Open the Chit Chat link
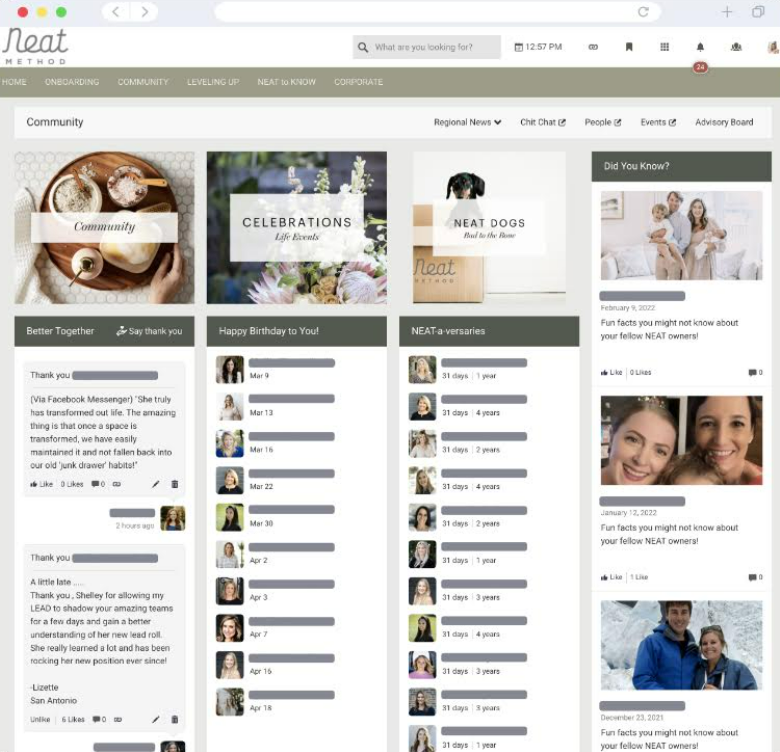The width and height of the screenshot is (780, 752). [x=543, y=122]
